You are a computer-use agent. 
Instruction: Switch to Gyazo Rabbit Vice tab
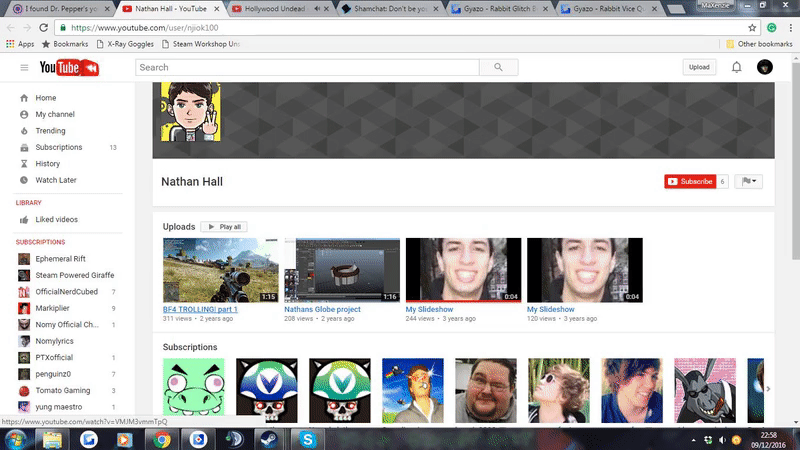click(x=609, y=9)
